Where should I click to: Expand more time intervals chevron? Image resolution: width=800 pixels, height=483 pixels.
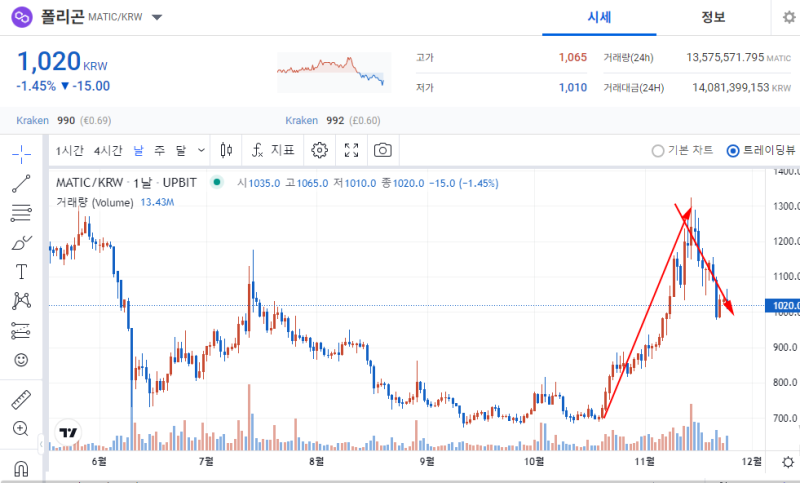(201, 150)
